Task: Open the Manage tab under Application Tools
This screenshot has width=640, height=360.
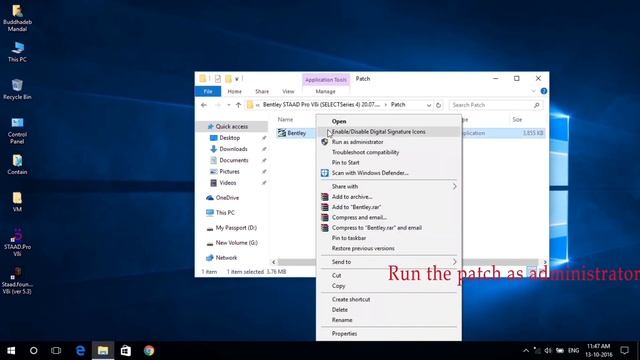Action: click(x=325, y=91)
